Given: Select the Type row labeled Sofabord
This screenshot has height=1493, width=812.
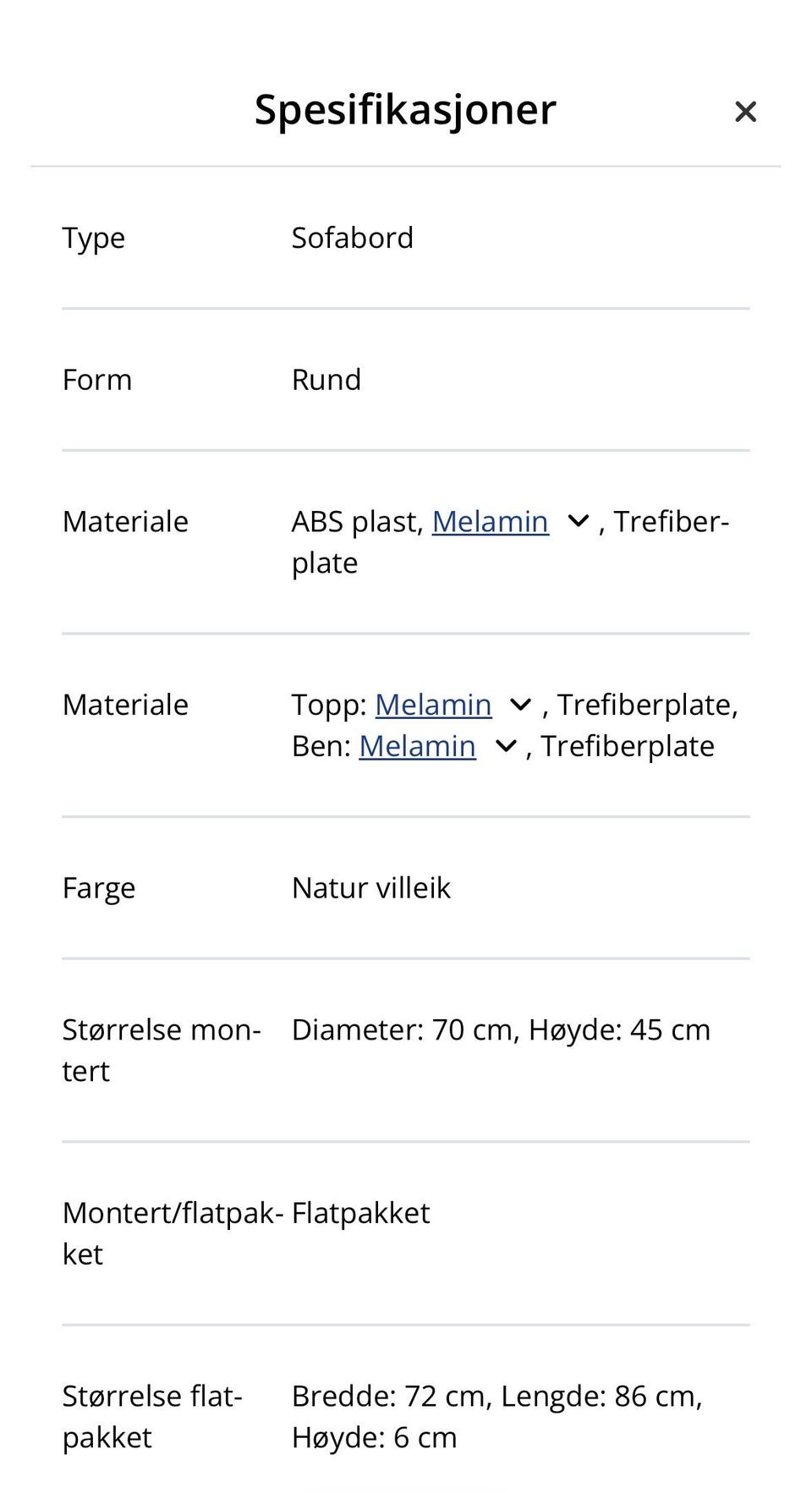Looking at the screenshot, I should point(353,238).
